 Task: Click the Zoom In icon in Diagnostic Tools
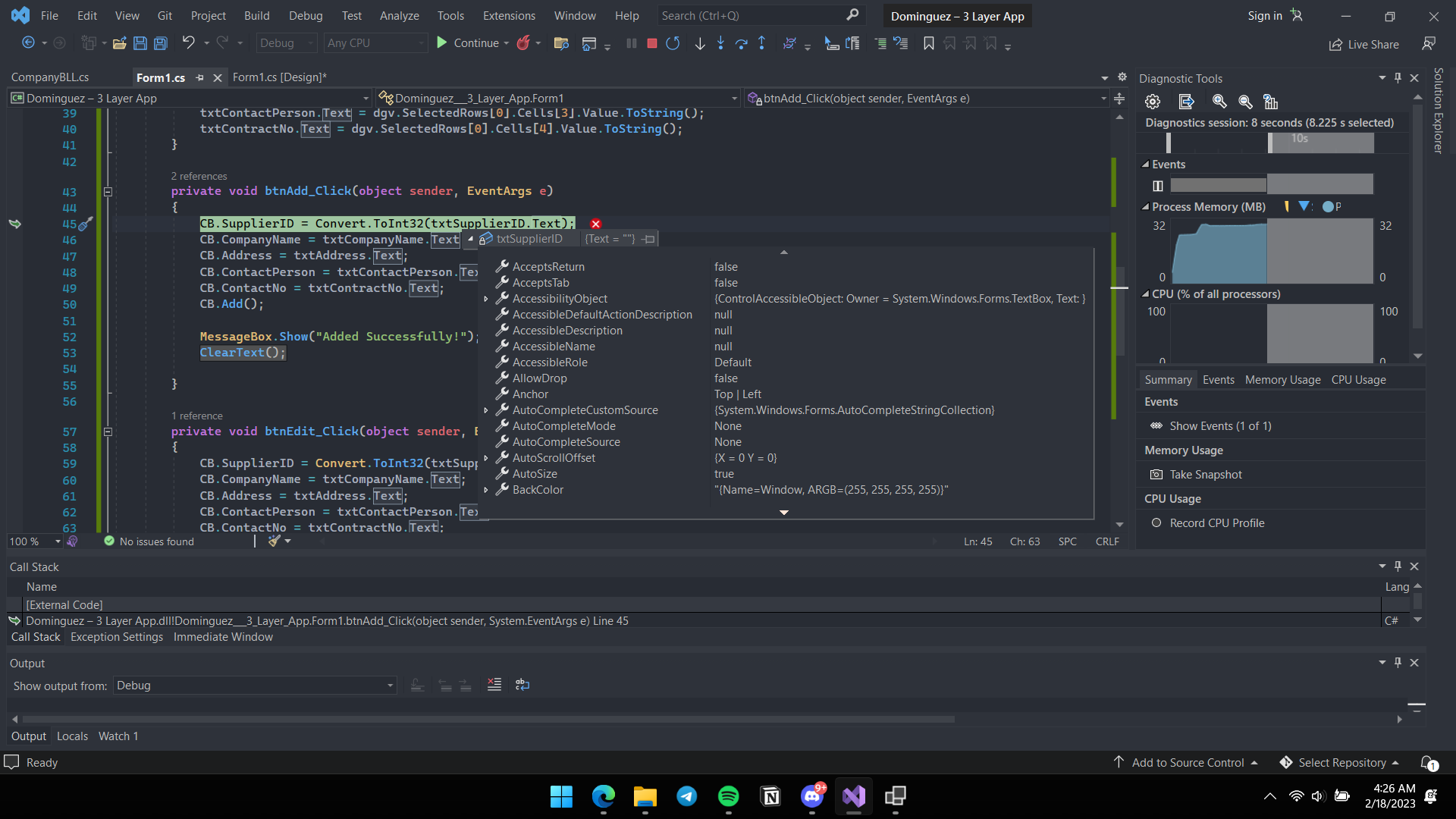coord(1219,102)
